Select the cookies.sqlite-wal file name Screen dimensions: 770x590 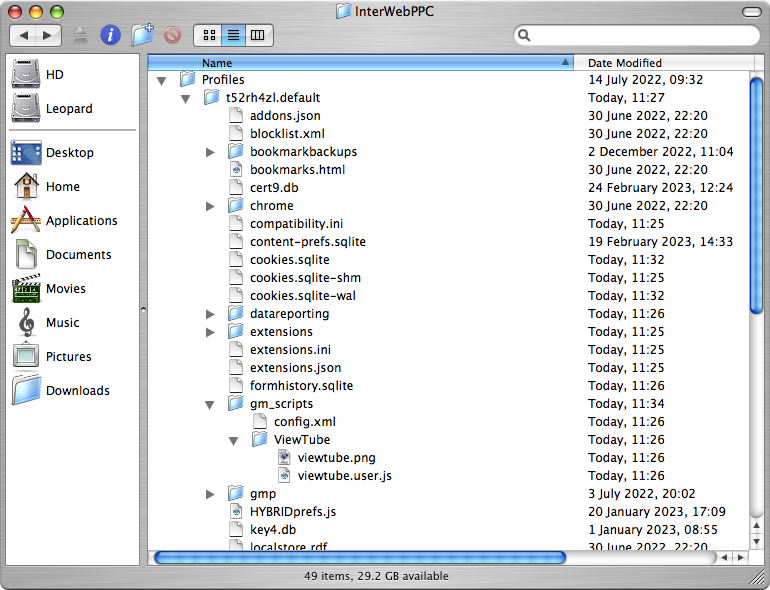pyautogui.click(x=303, y=296)
